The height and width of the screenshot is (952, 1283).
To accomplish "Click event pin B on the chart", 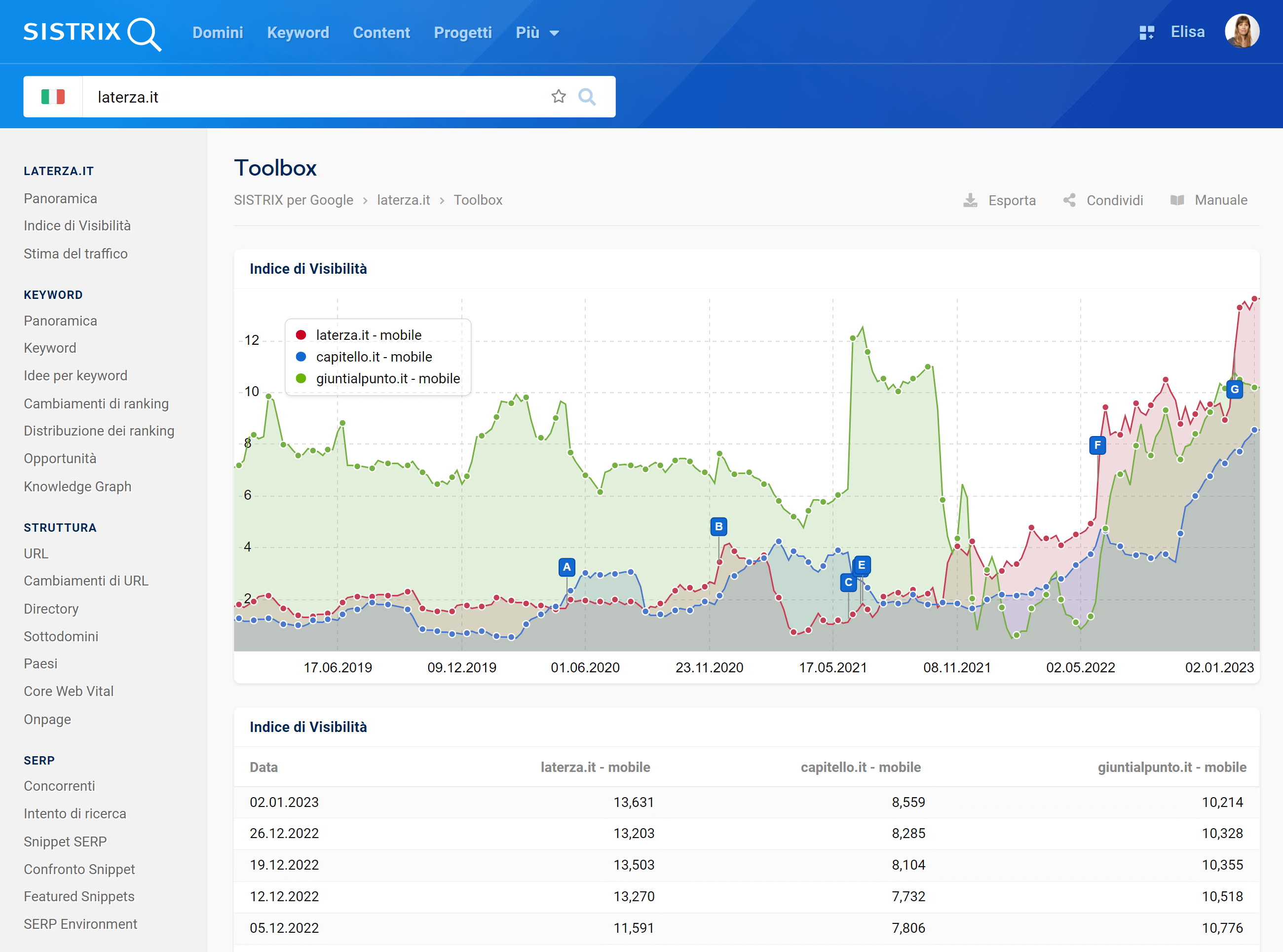I will (x=718, y=526).
